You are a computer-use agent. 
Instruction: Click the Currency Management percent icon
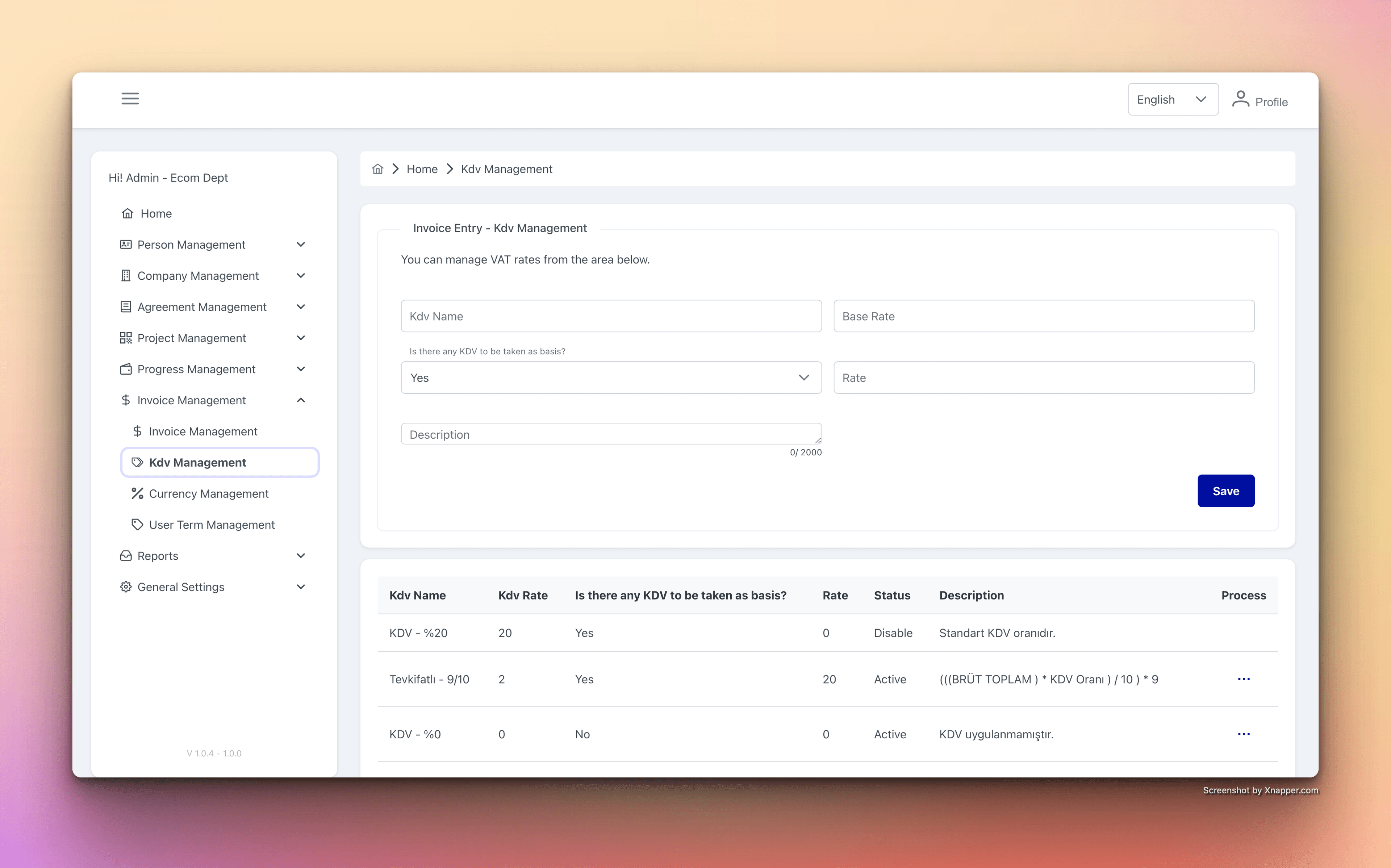137,493
